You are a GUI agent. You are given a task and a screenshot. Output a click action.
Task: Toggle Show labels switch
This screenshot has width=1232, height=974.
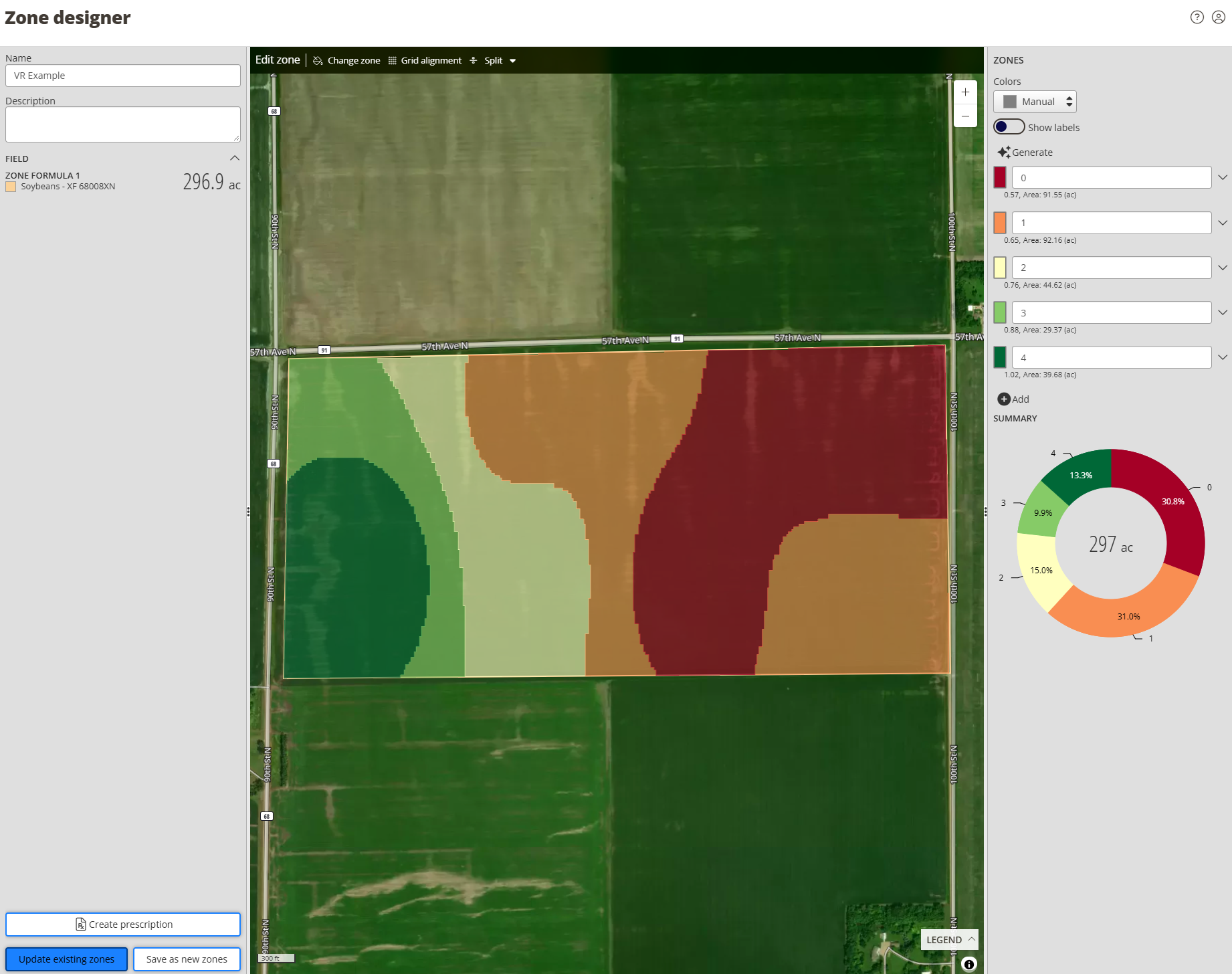[x=1009, y=127]
